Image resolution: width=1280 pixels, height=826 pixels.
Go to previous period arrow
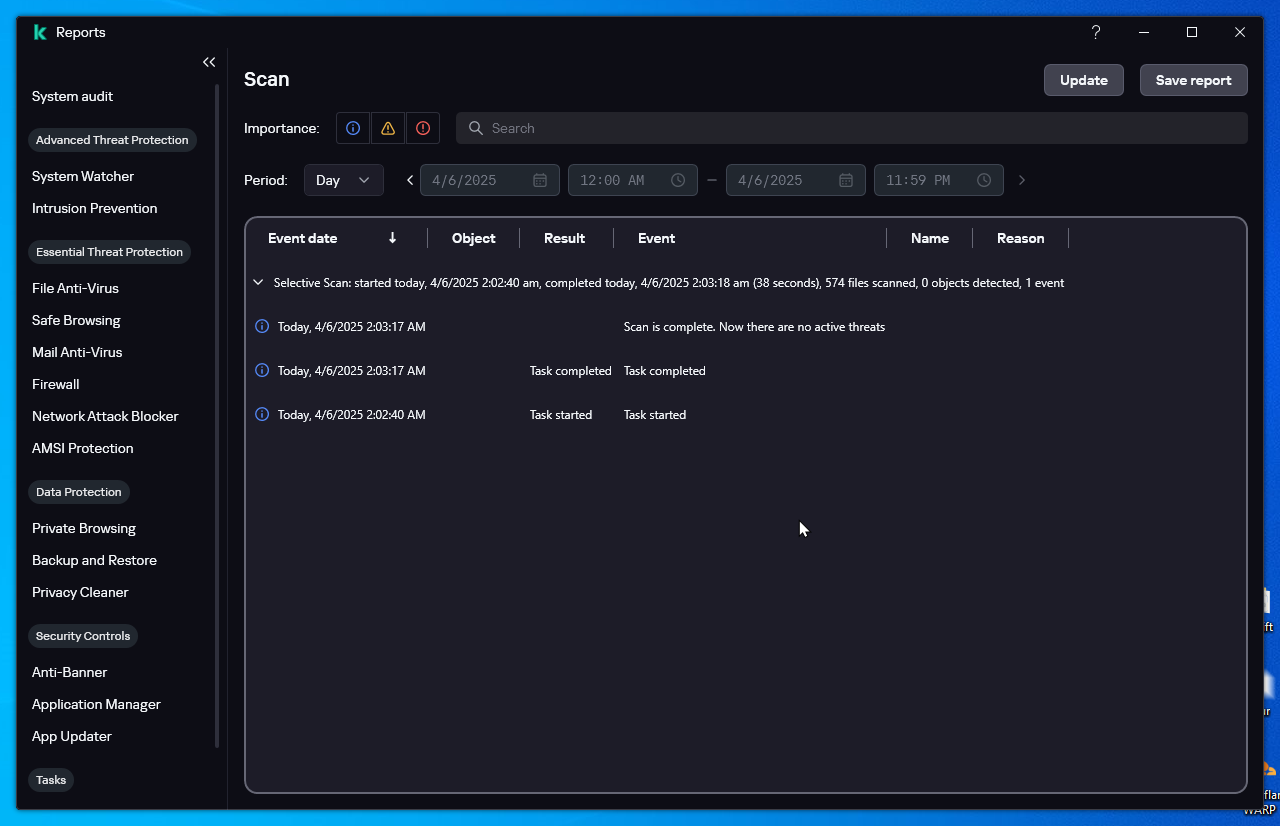410,180
